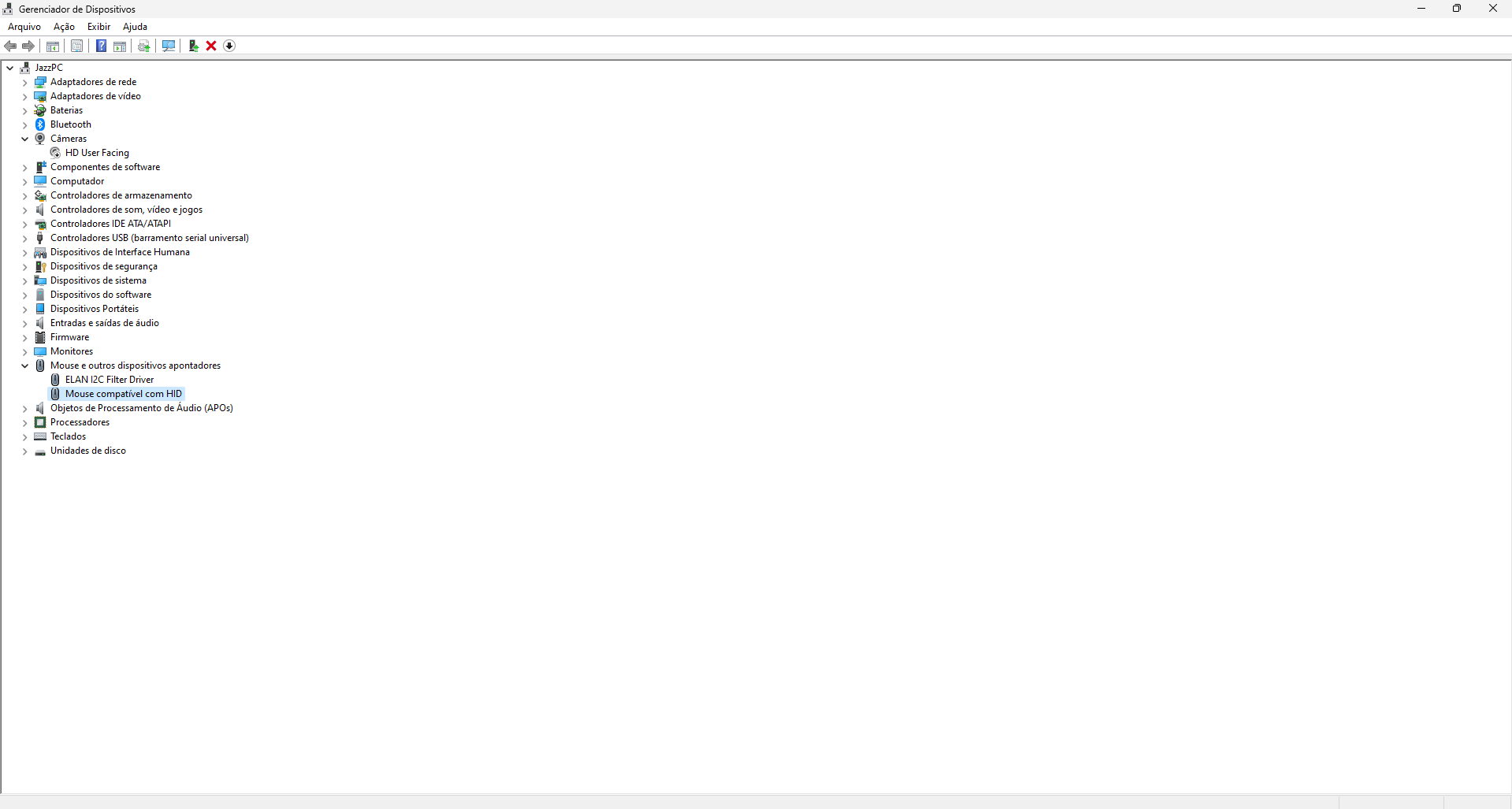Expand the Adaptadores de rede node

click(x=24, y=82)
